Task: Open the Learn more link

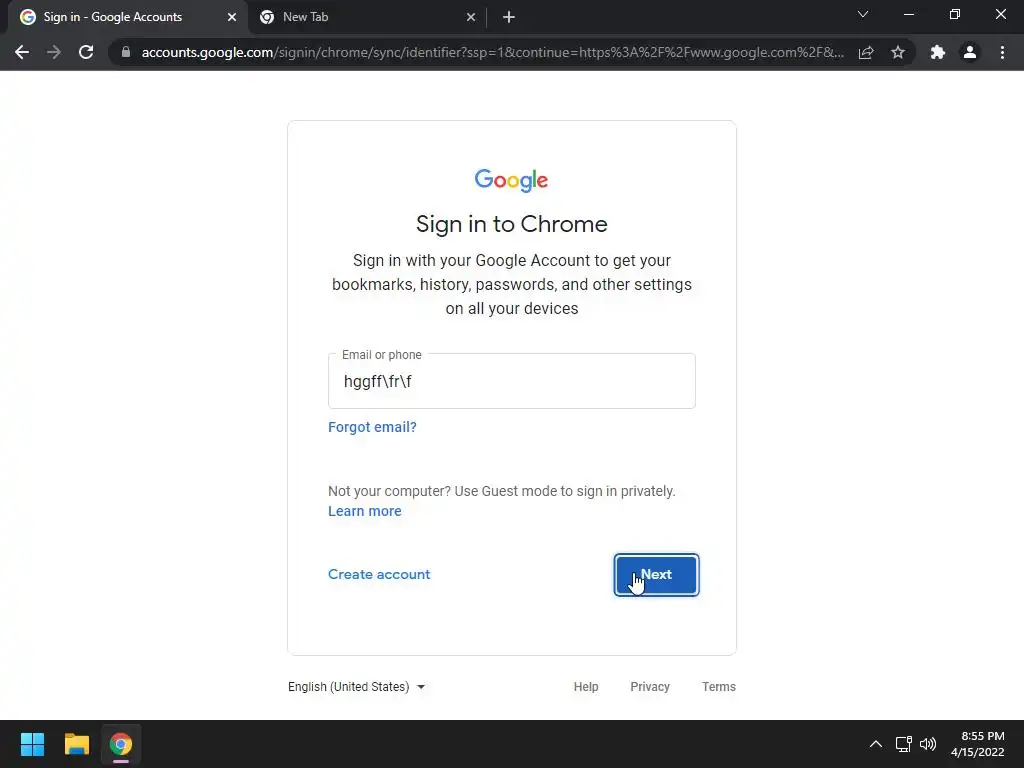Action: point(364,511)
